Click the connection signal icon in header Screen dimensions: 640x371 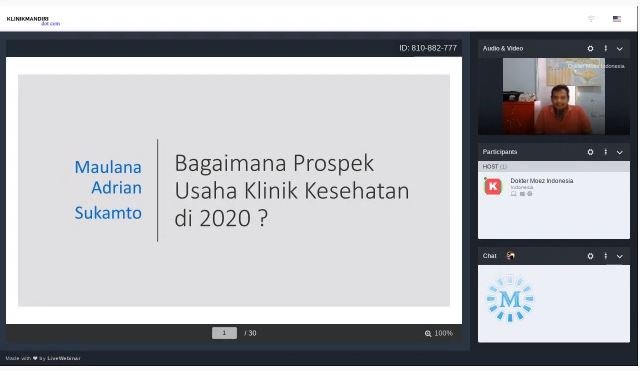pos(591,19)
